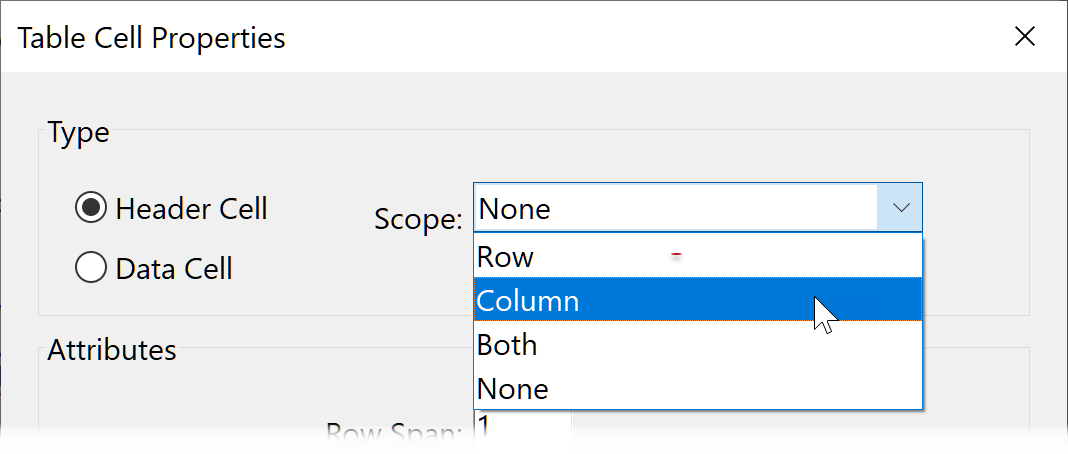Close the Table Cell Properties dialog
The width and height of the screenshot is (1068, 454).
click(x=1024, y=38)
